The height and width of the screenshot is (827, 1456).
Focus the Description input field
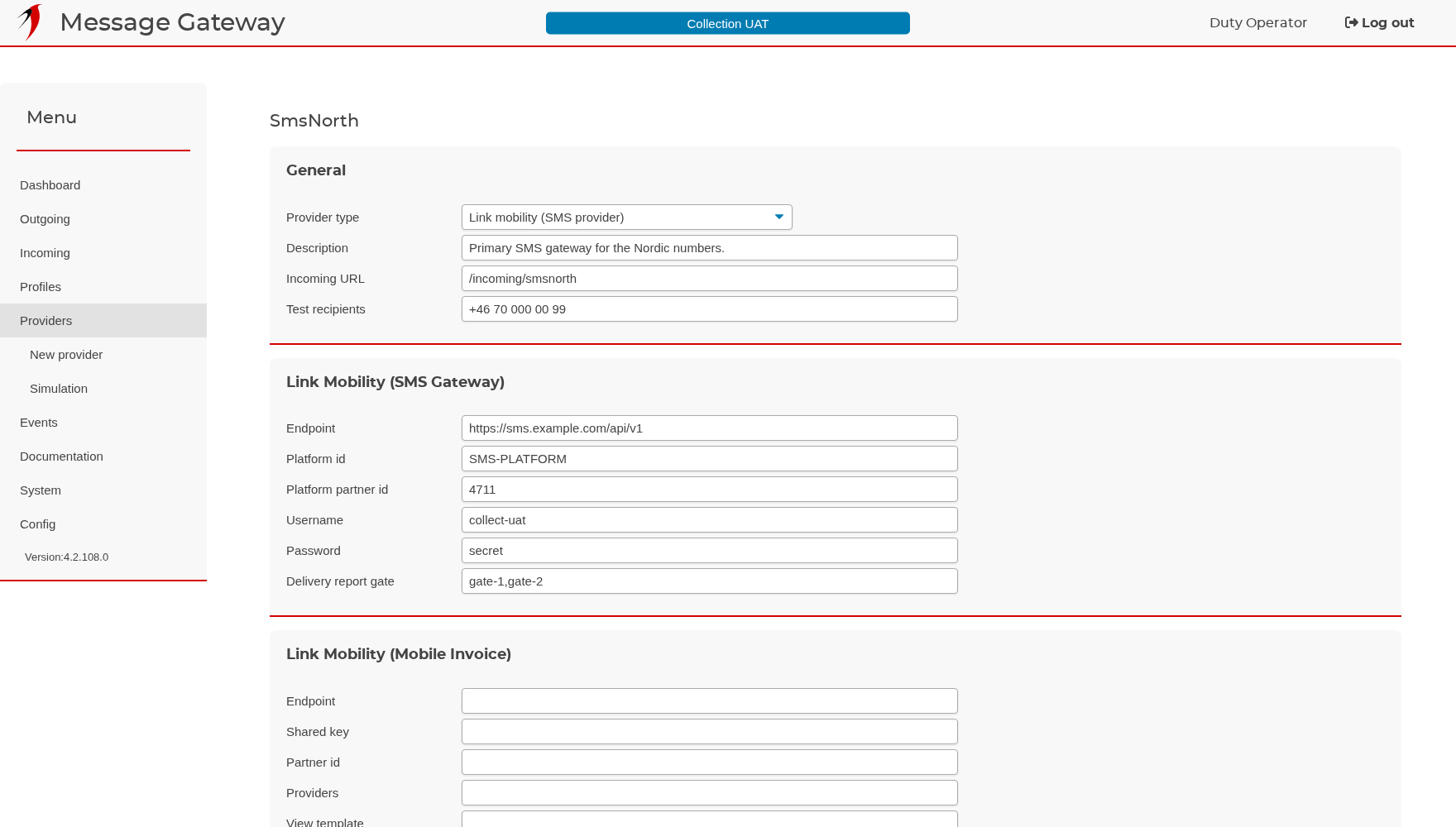(x=710, y=248)
